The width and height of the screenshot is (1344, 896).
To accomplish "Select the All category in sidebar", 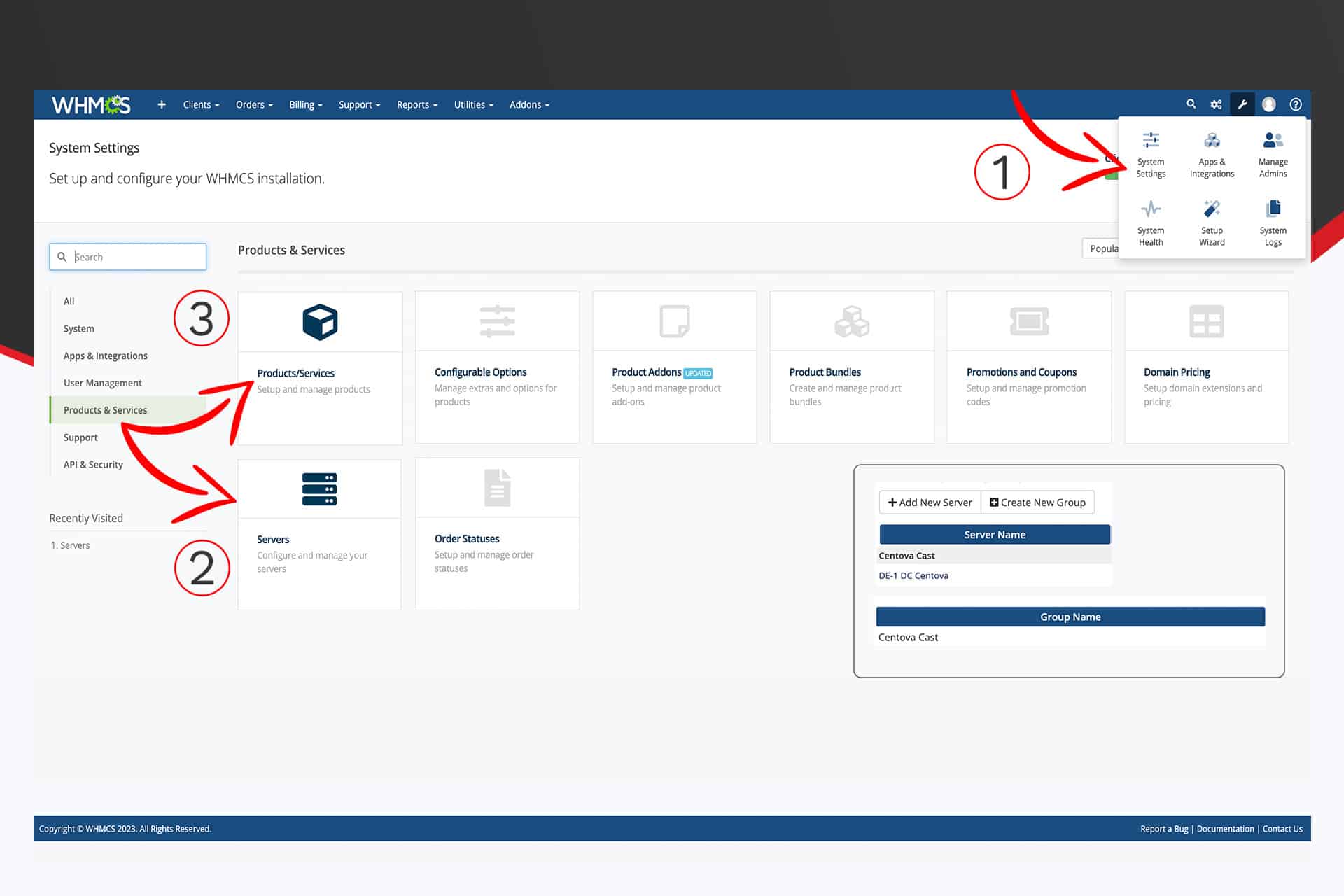I will coord(69,301).
